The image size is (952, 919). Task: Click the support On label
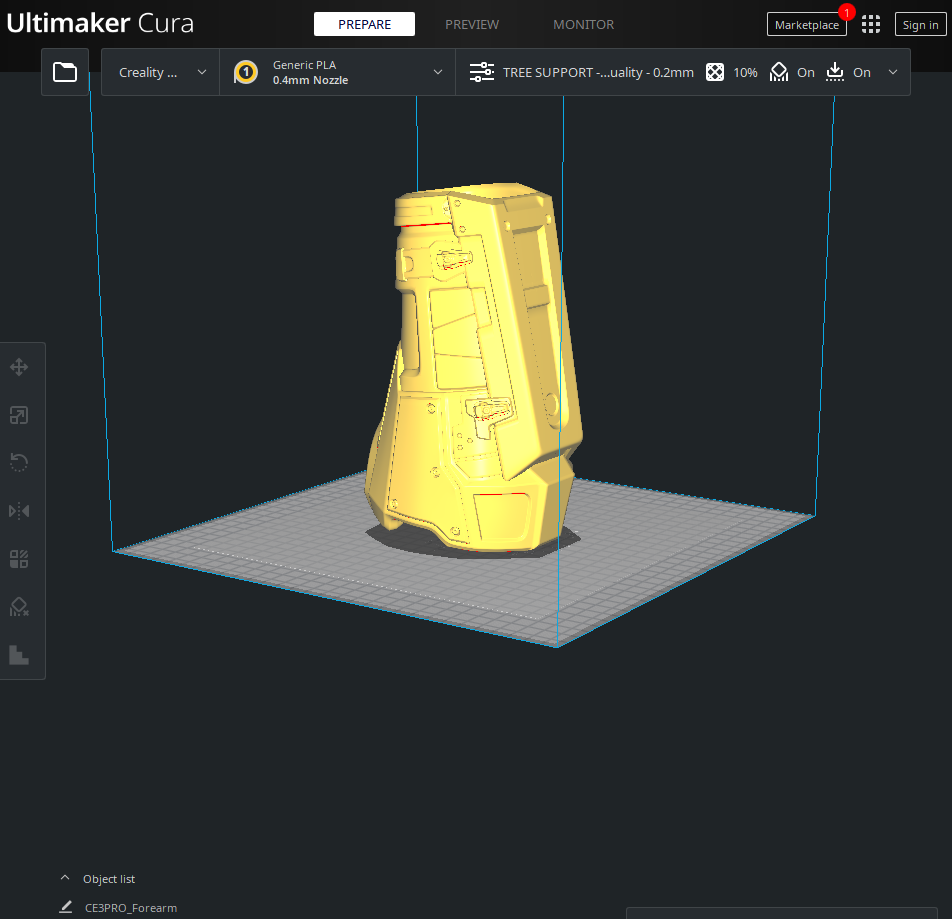pyautogui.click(x=806, y=72)
